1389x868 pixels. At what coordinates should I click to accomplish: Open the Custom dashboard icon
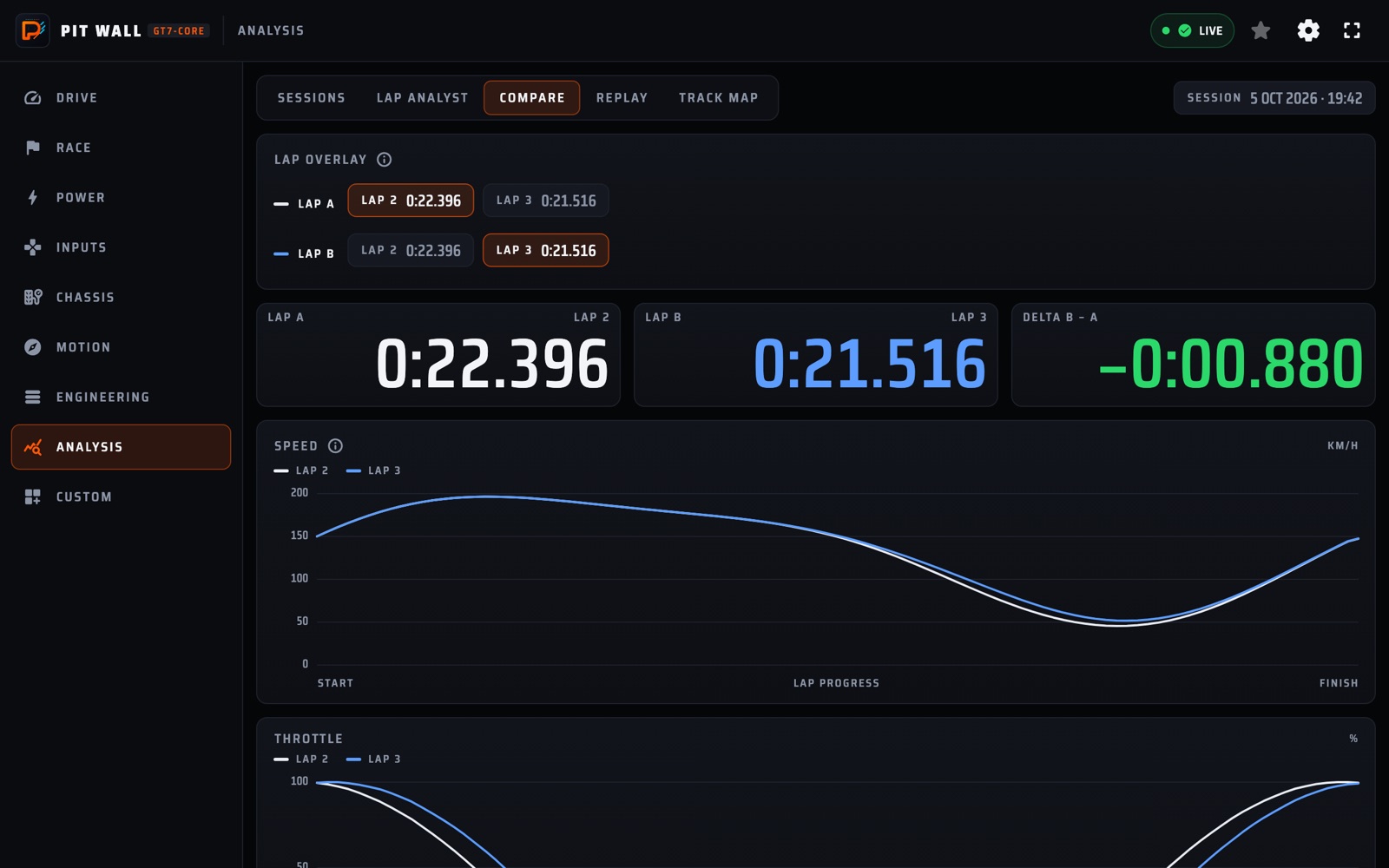pyautogui.click(x=33, y=497)
